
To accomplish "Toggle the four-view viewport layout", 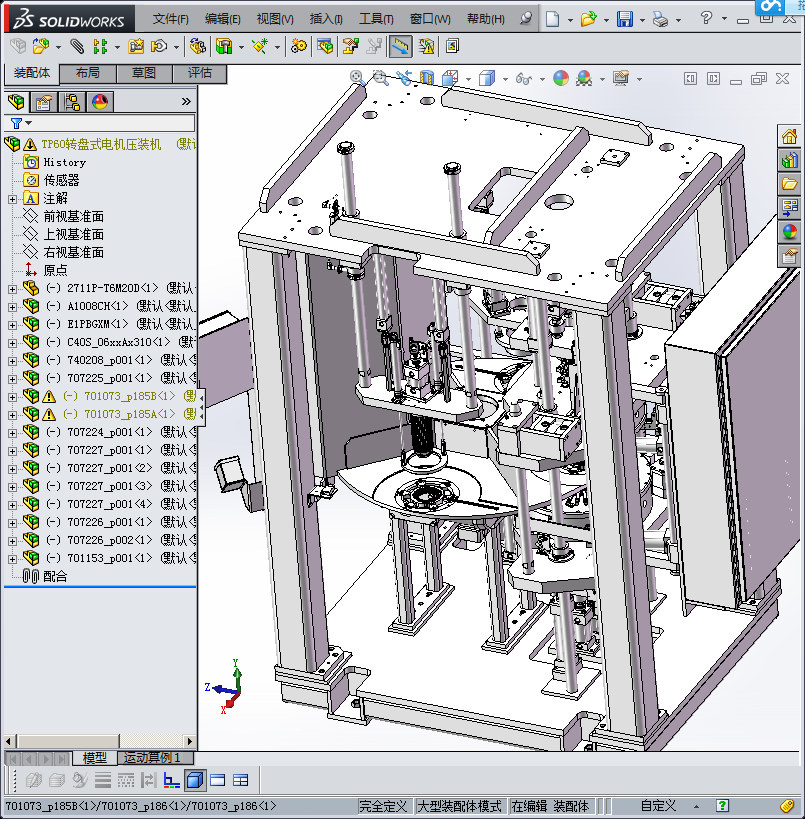I will click(x=241, y=780).
